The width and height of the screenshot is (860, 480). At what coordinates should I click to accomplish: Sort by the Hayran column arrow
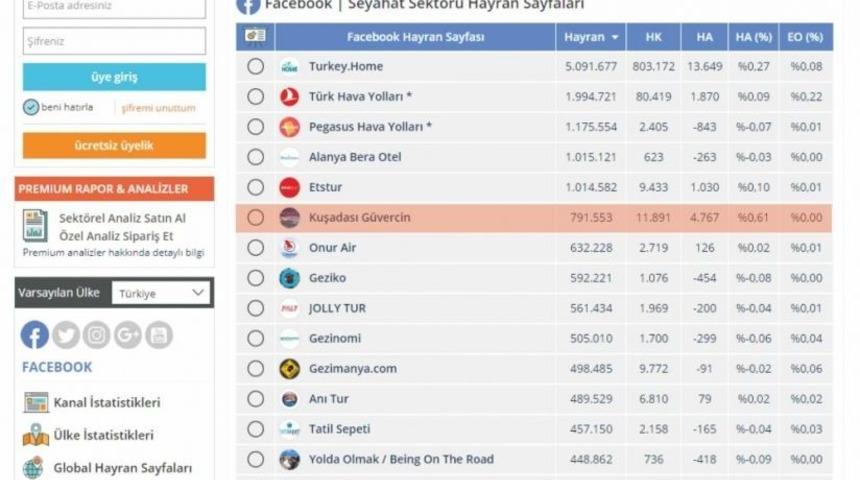pos(615,37)
